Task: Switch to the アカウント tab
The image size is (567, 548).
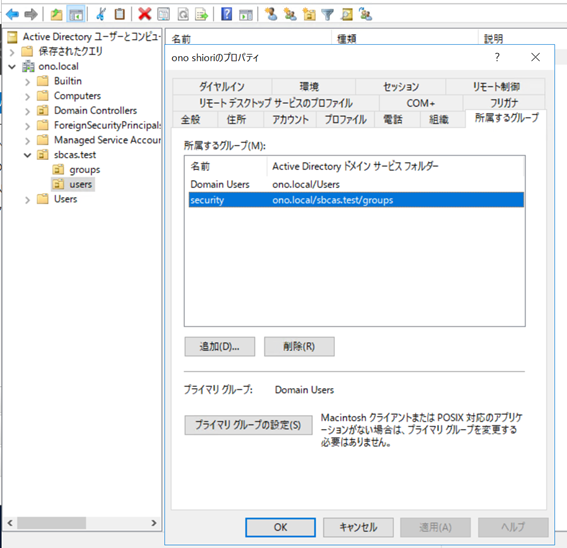Action: [290, 119]
